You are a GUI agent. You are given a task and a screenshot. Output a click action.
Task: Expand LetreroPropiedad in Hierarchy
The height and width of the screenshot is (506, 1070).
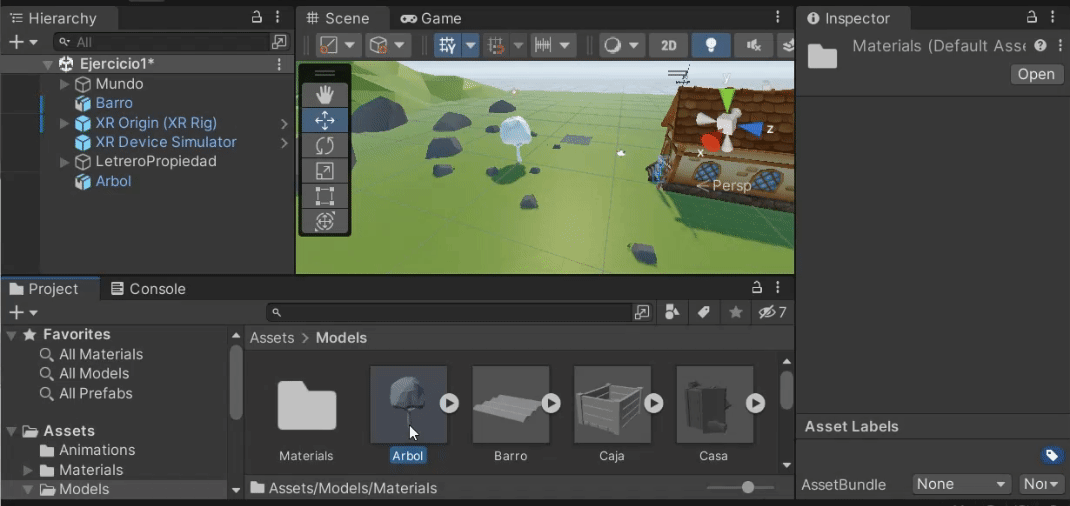click(x=65, y=162)
